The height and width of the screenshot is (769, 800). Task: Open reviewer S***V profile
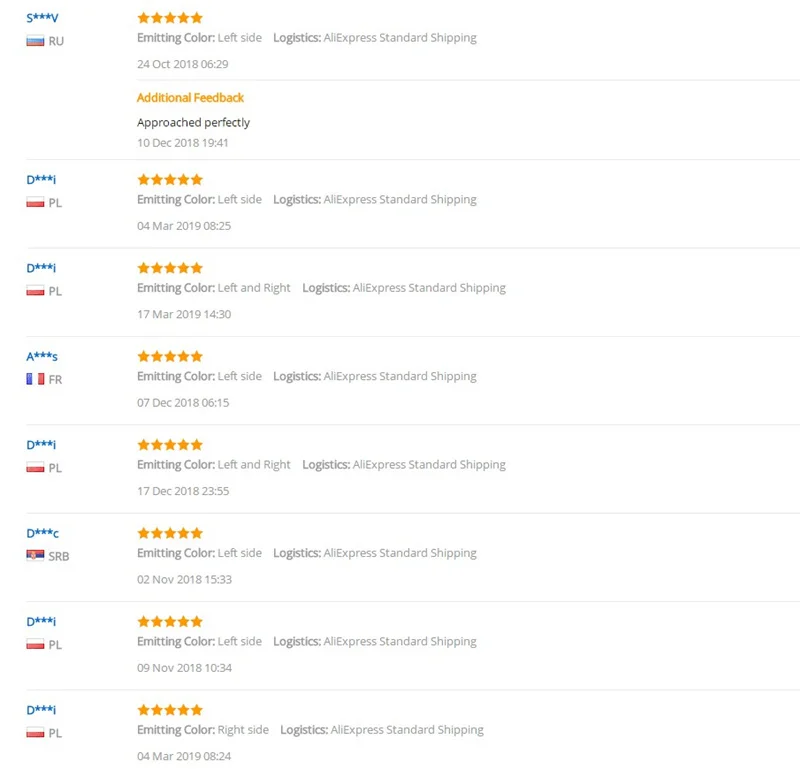[42, 18]
